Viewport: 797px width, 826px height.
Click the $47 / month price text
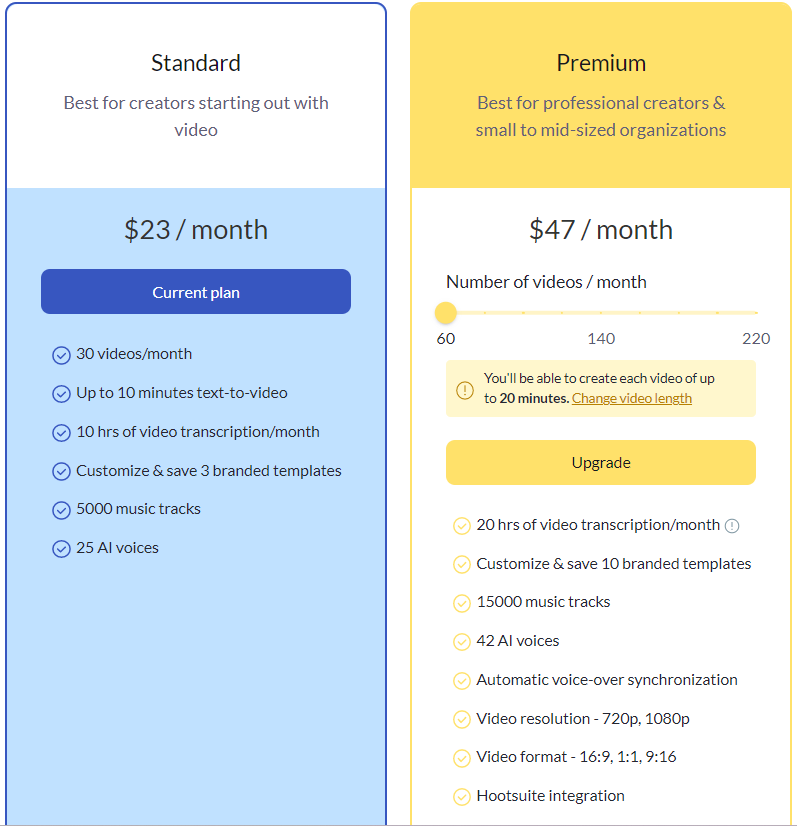click(601, 230)
